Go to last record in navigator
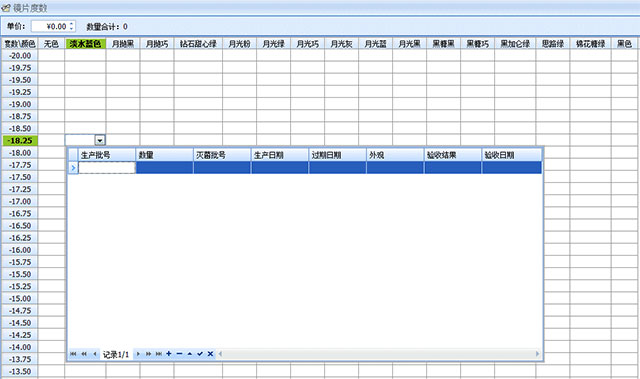 click(159, 354)
